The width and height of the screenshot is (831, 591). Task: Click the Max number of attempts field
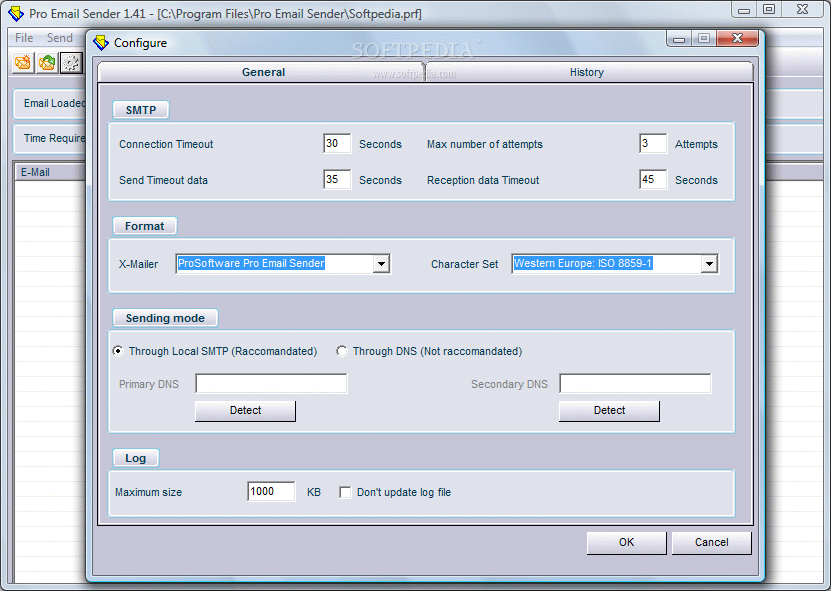653,144
